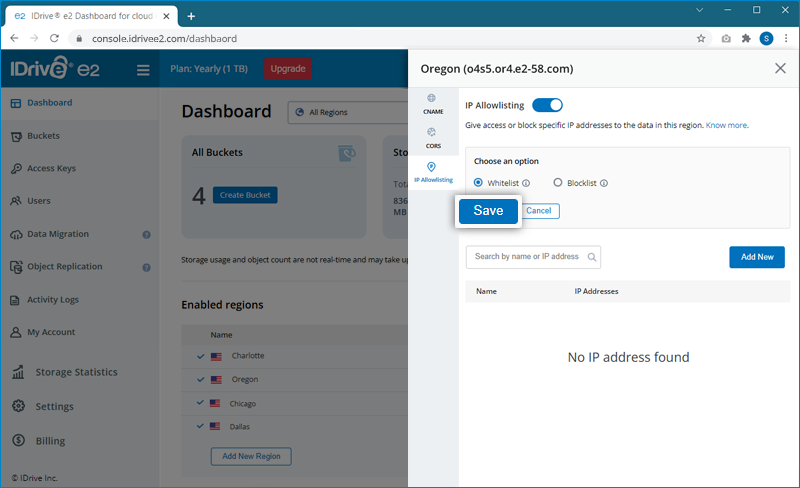Image resolution: width=800 pixels, height=488 pixels.
Task: Open the CORS tab in the side panel
Action: pos(433,138)
